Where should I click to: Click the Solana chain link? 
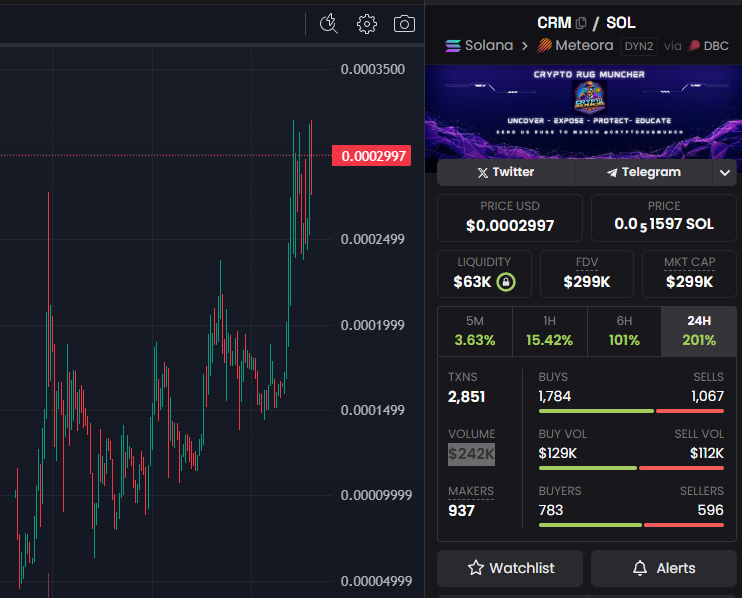point(479,45)
